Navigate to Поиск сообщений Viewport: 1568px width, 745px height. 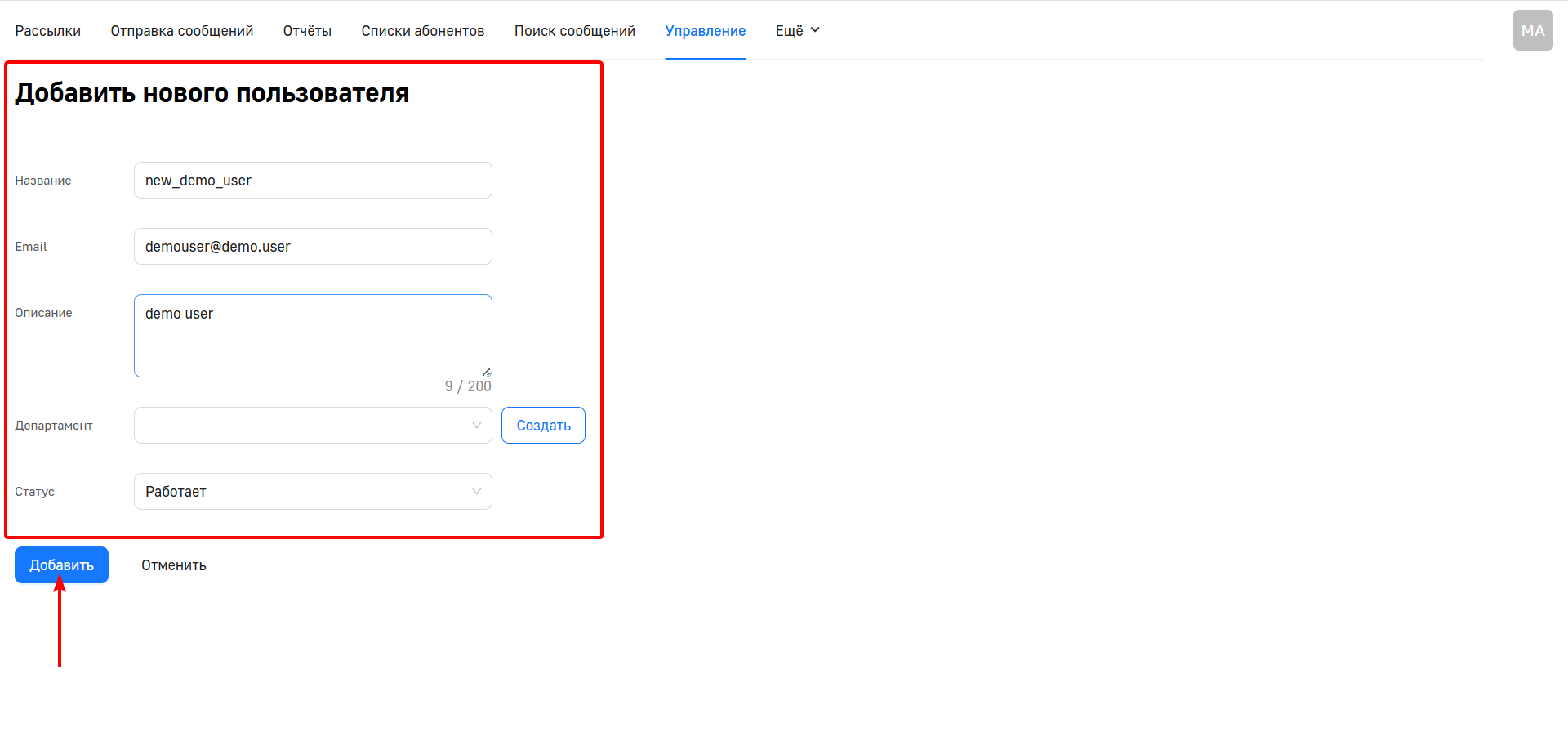pyautogui.click(x=574, y=31)
